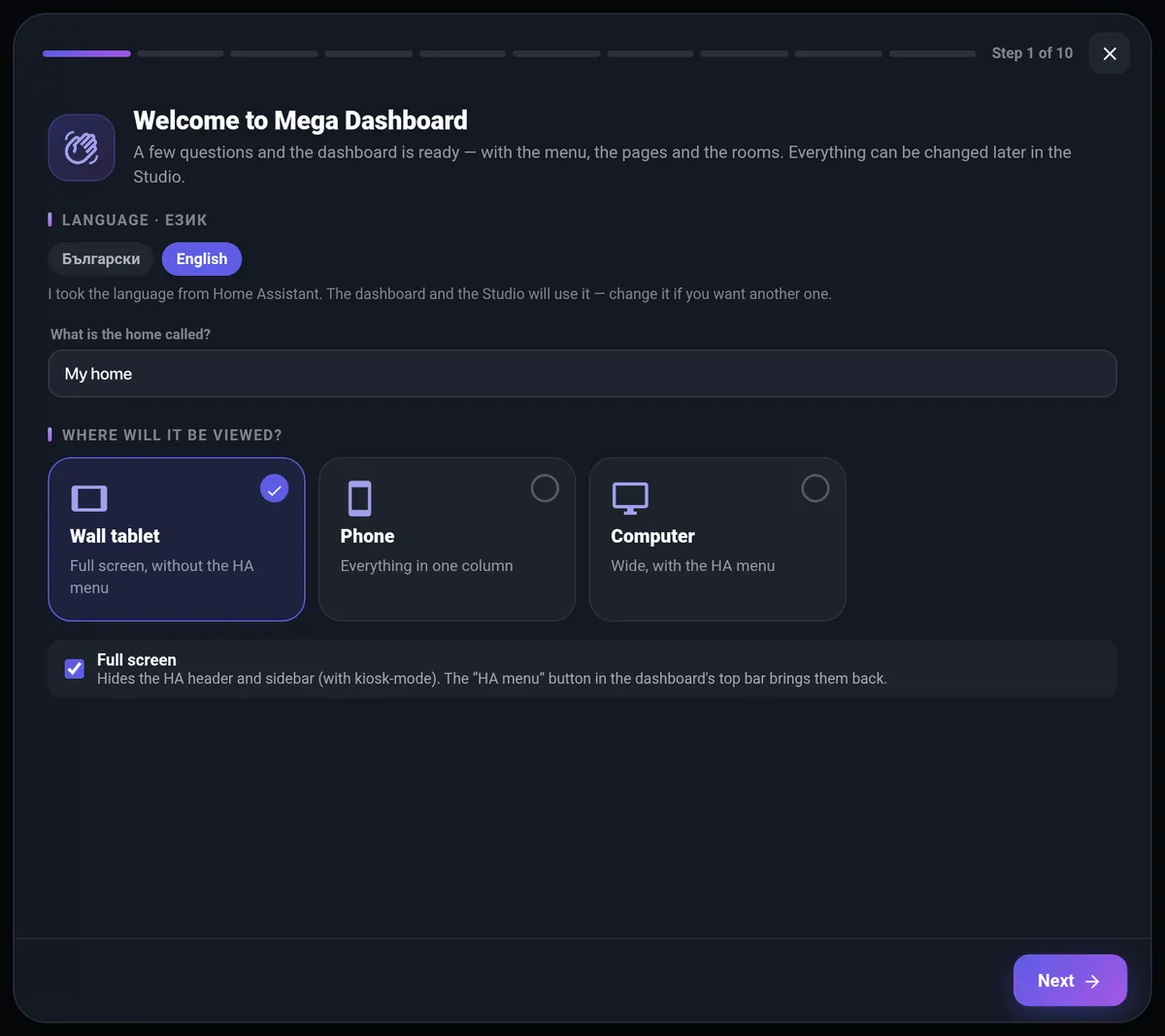Click the 'Welcome to Mega Dashboard' heading
Viewport: 1165px width, 1036px height.
click(x=300, y=120)
